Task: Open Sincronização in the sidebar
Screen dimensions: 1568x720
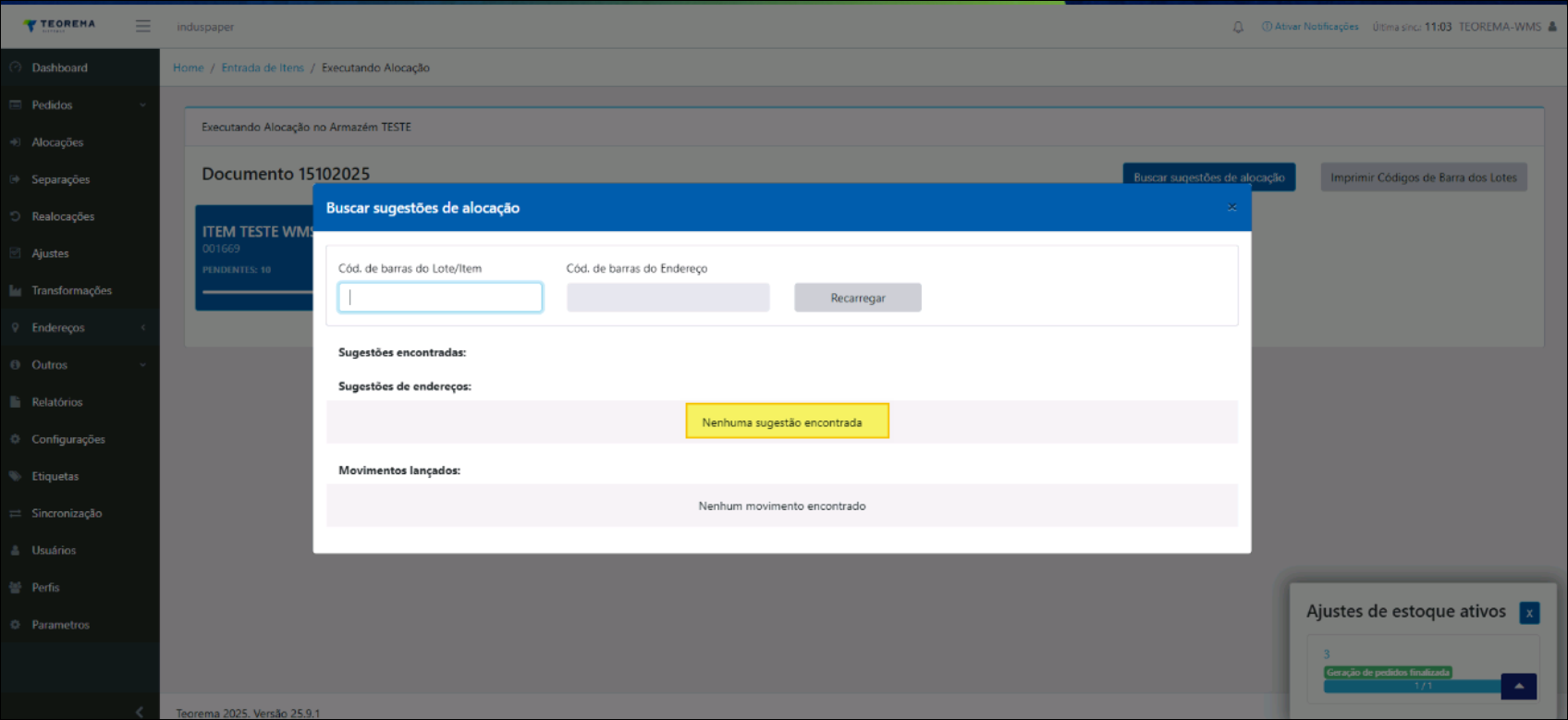Action: [67, 513]
